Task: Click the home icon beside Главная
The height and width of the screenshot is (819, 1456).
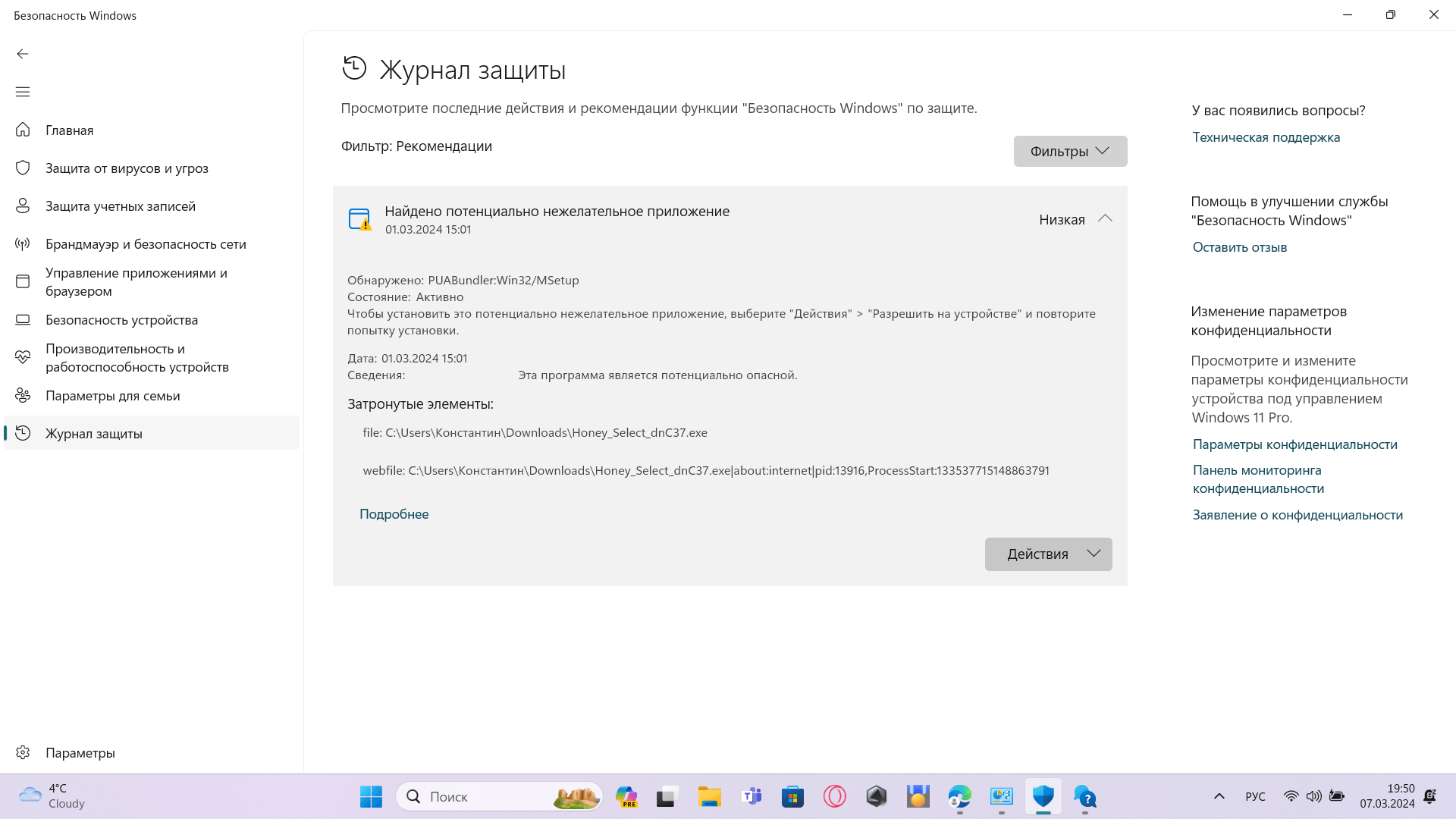Action: click(x=23, y=130)
